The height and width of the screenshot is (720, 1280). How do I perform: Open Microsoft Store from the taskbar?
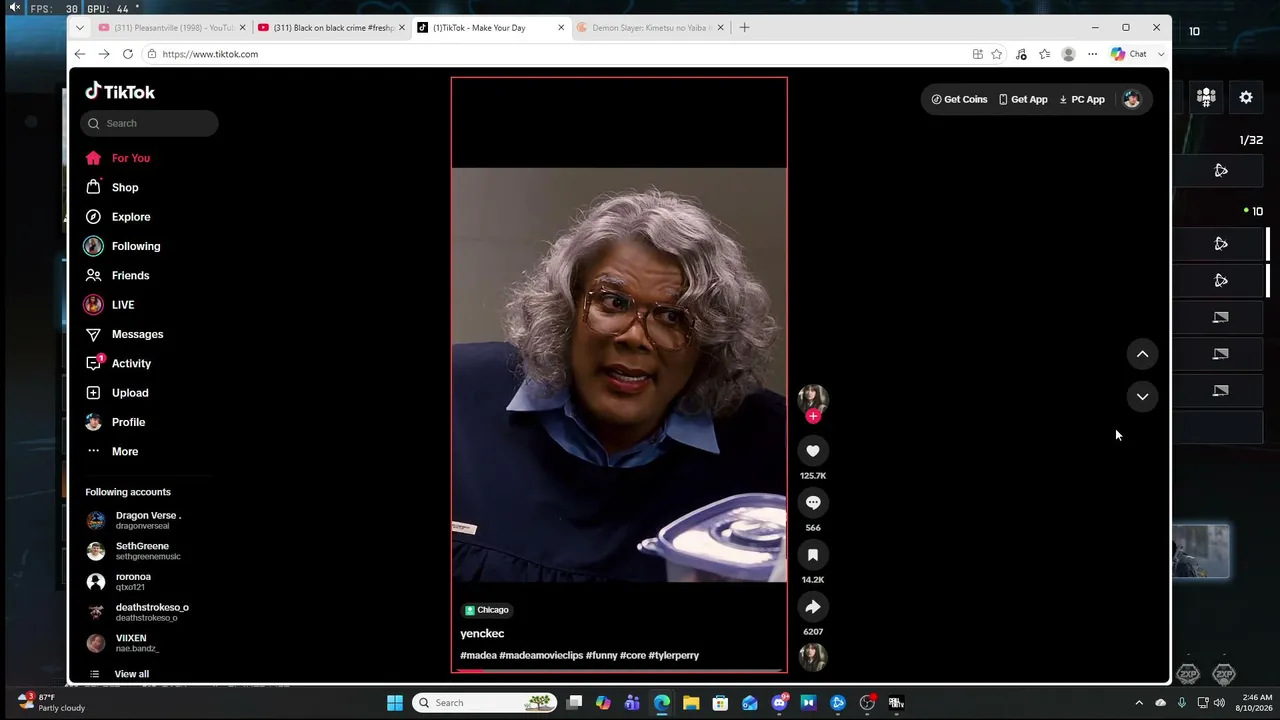pos(720,703)
